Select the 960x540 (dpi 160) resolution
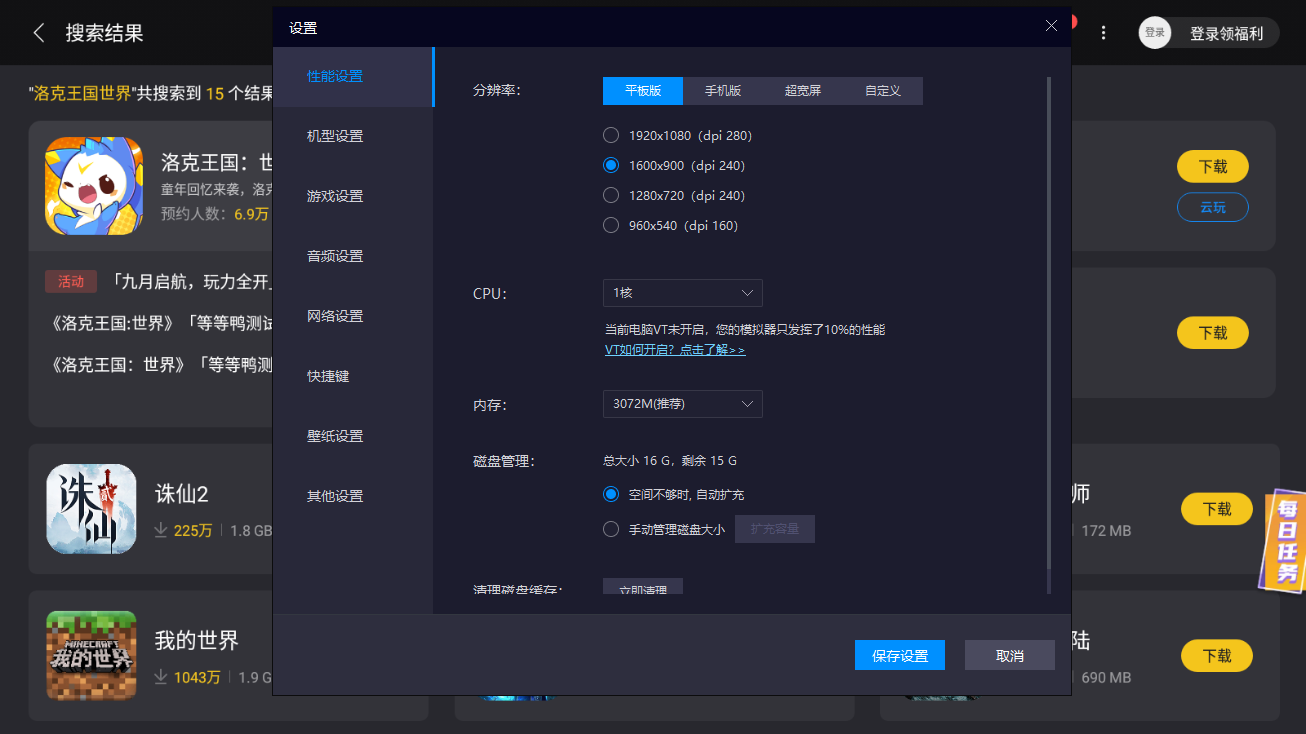Screen dimensions: 1306x734 (611, 225)
